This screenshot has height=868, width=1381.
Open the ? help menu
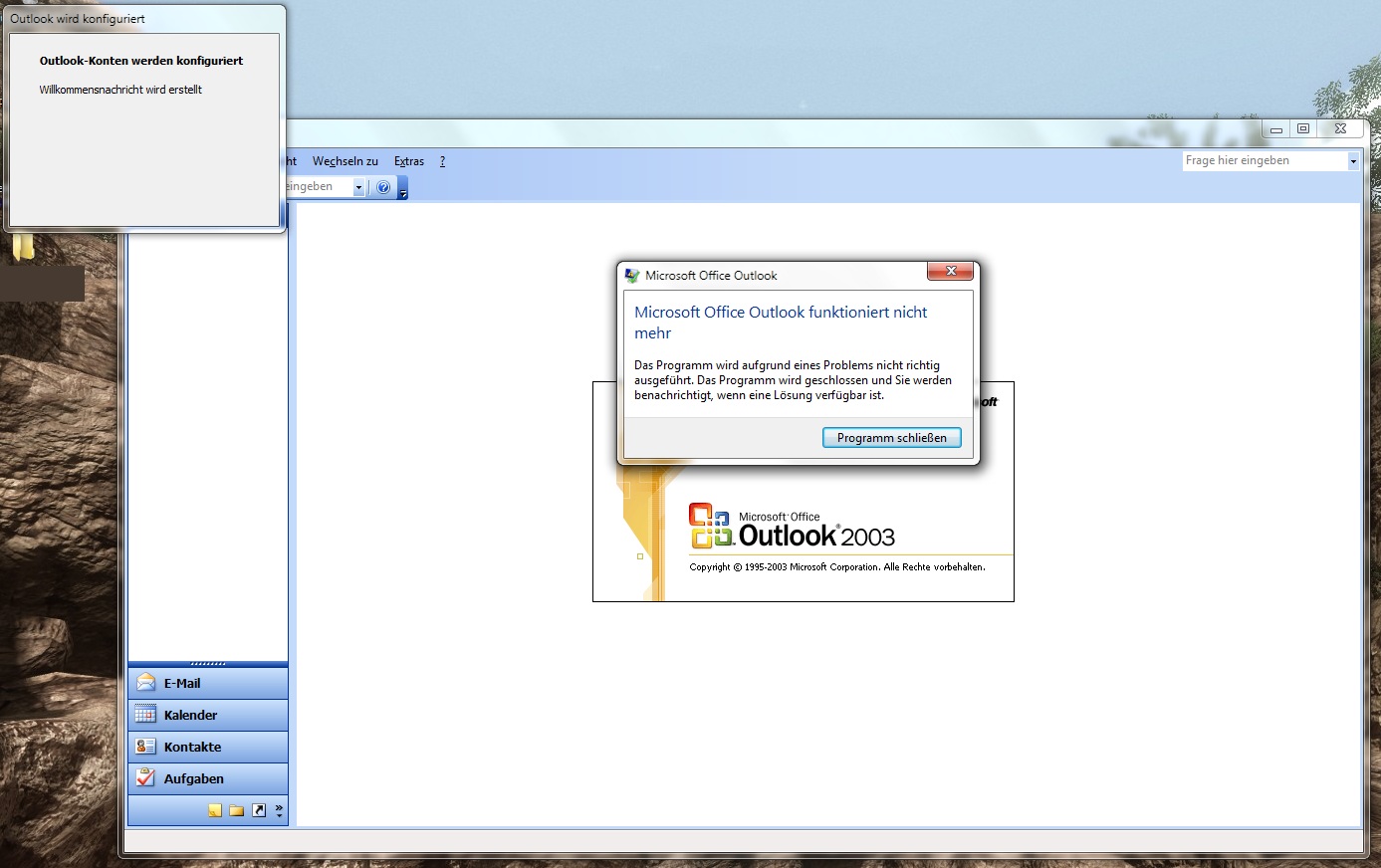point(442,161)
